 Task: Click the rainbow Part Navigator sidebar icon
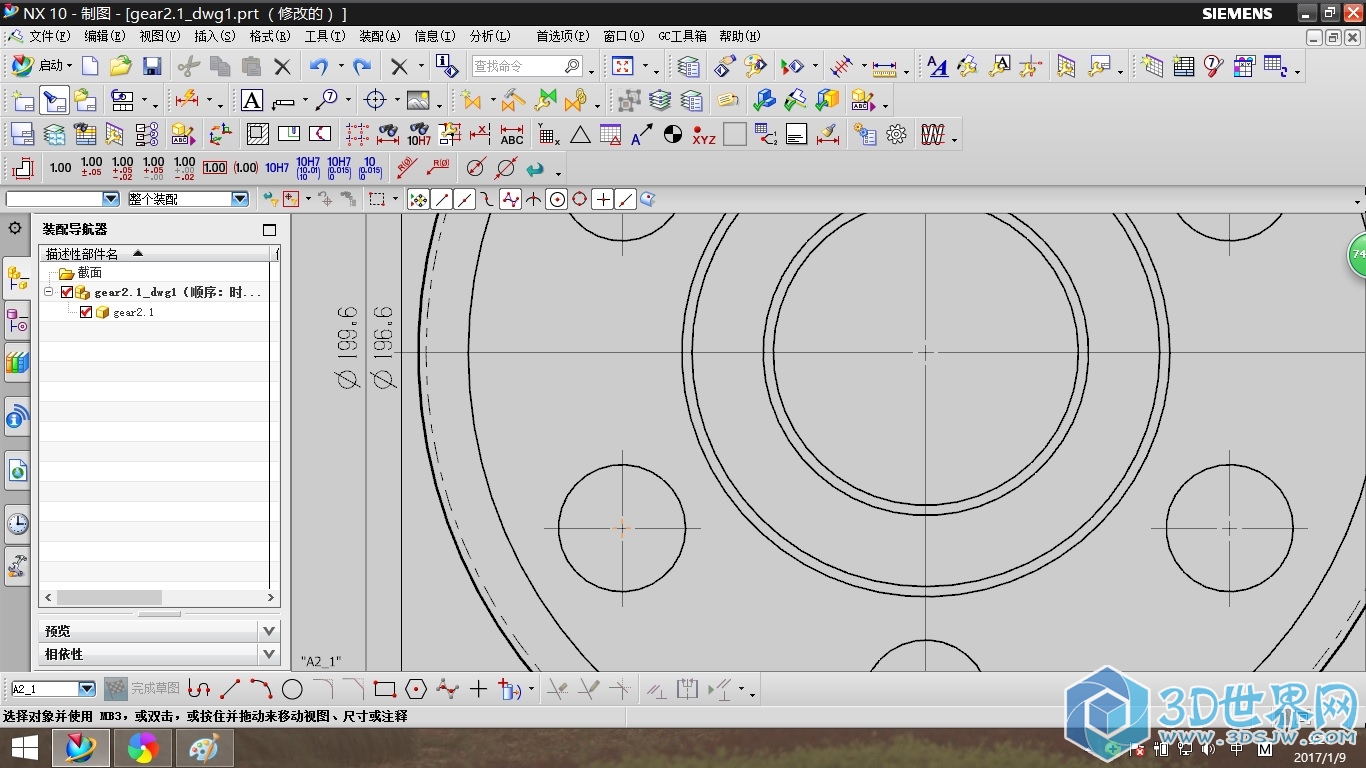coord(17,363)
